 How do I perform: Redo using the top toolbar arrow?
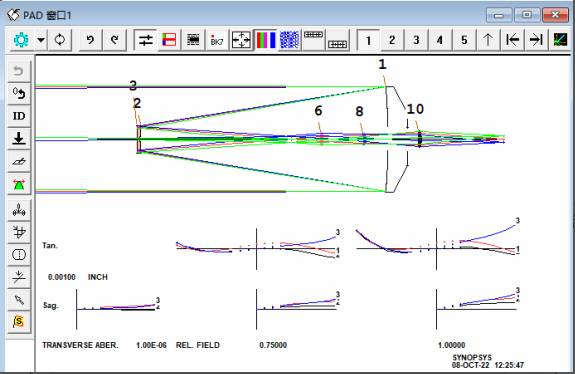pos(114,40)
